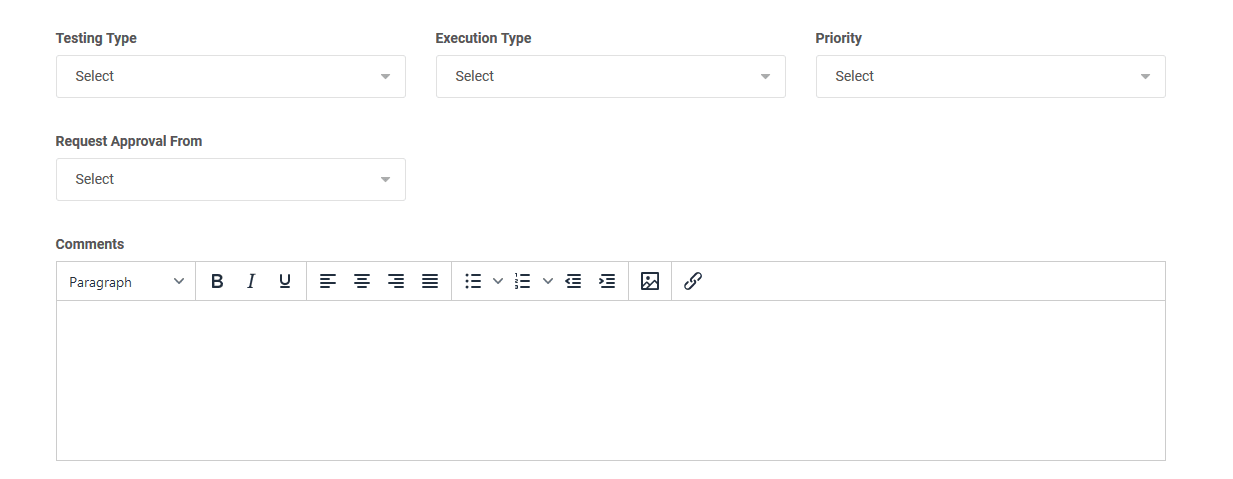Insert link into Comments editor
The image size is (1233, 479).
tap(693, 282)
